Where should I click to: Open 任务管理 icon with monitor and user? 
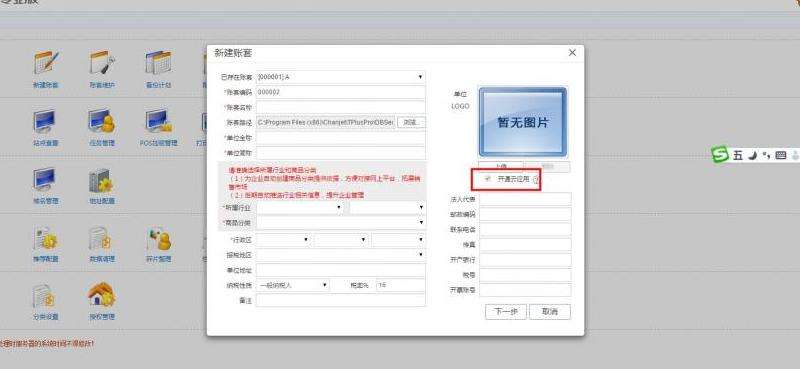coord(102,121)
